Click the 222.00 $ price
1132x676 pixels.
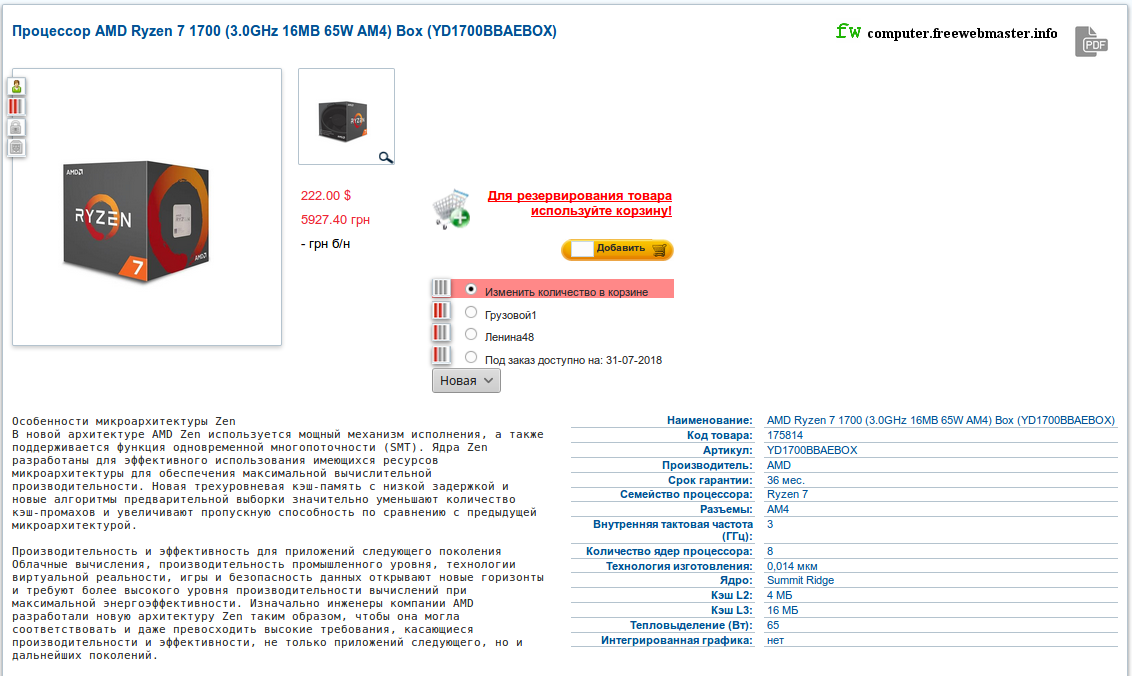point(326,196)
